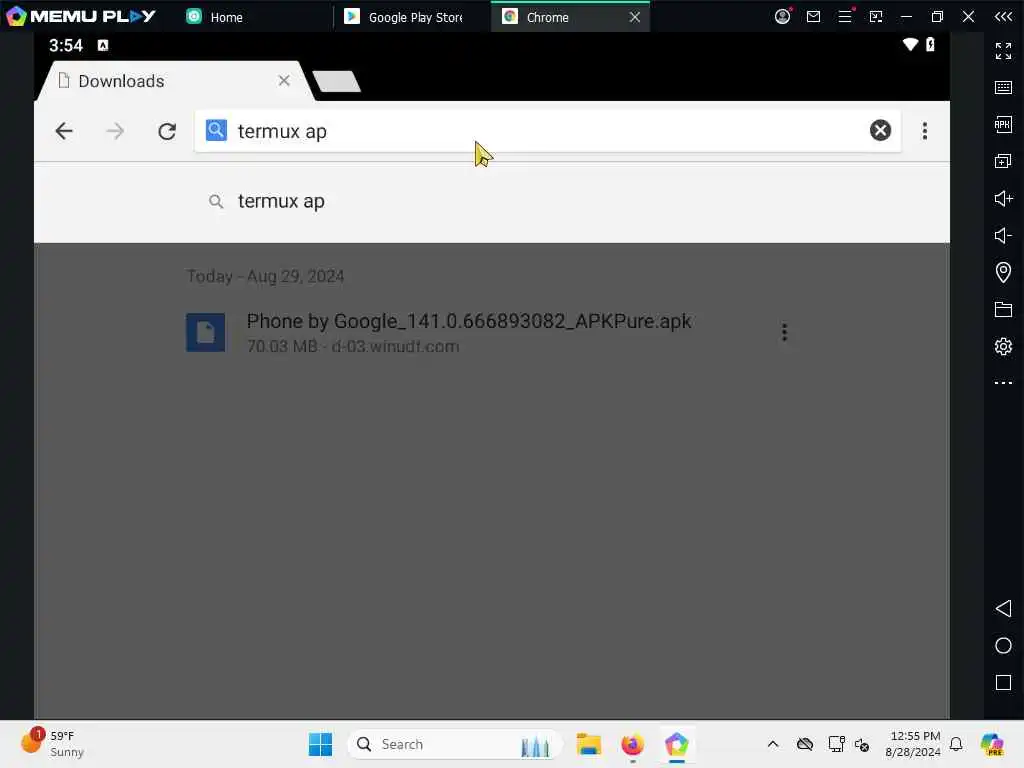Reload the current Chrome page
Image resolution: width=1024 pixels, height=768 pixels.
click(x=167, y=131)
